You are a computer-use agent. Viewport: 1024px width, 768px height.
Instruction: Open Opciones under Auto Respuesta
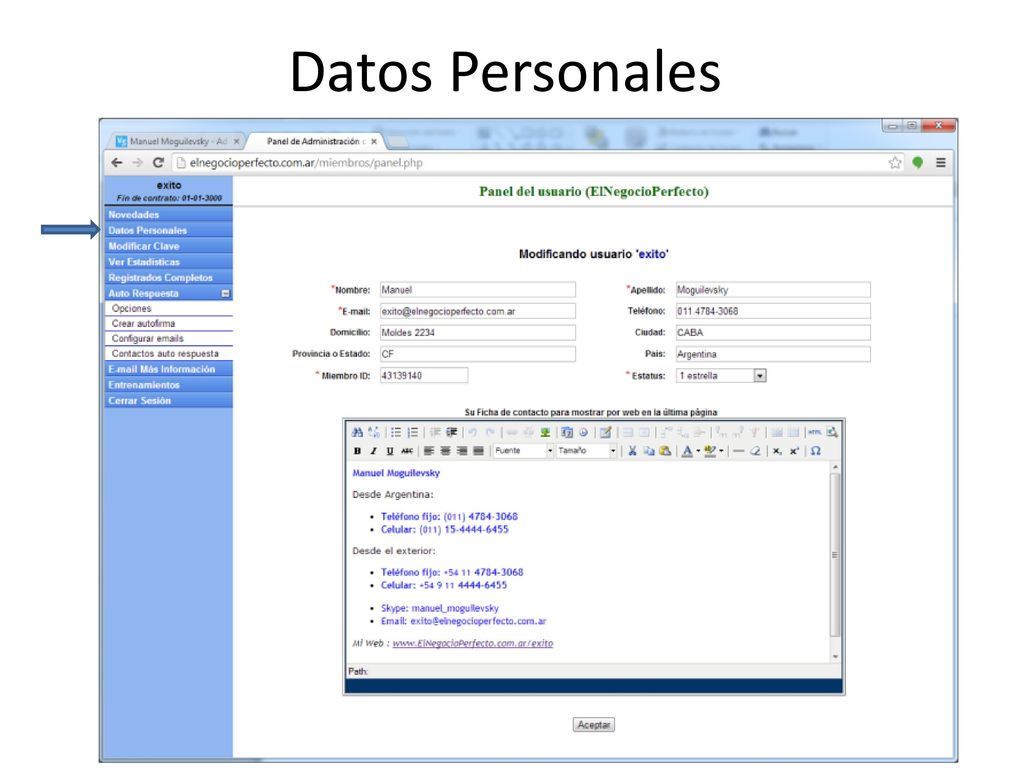coord(168,308)
